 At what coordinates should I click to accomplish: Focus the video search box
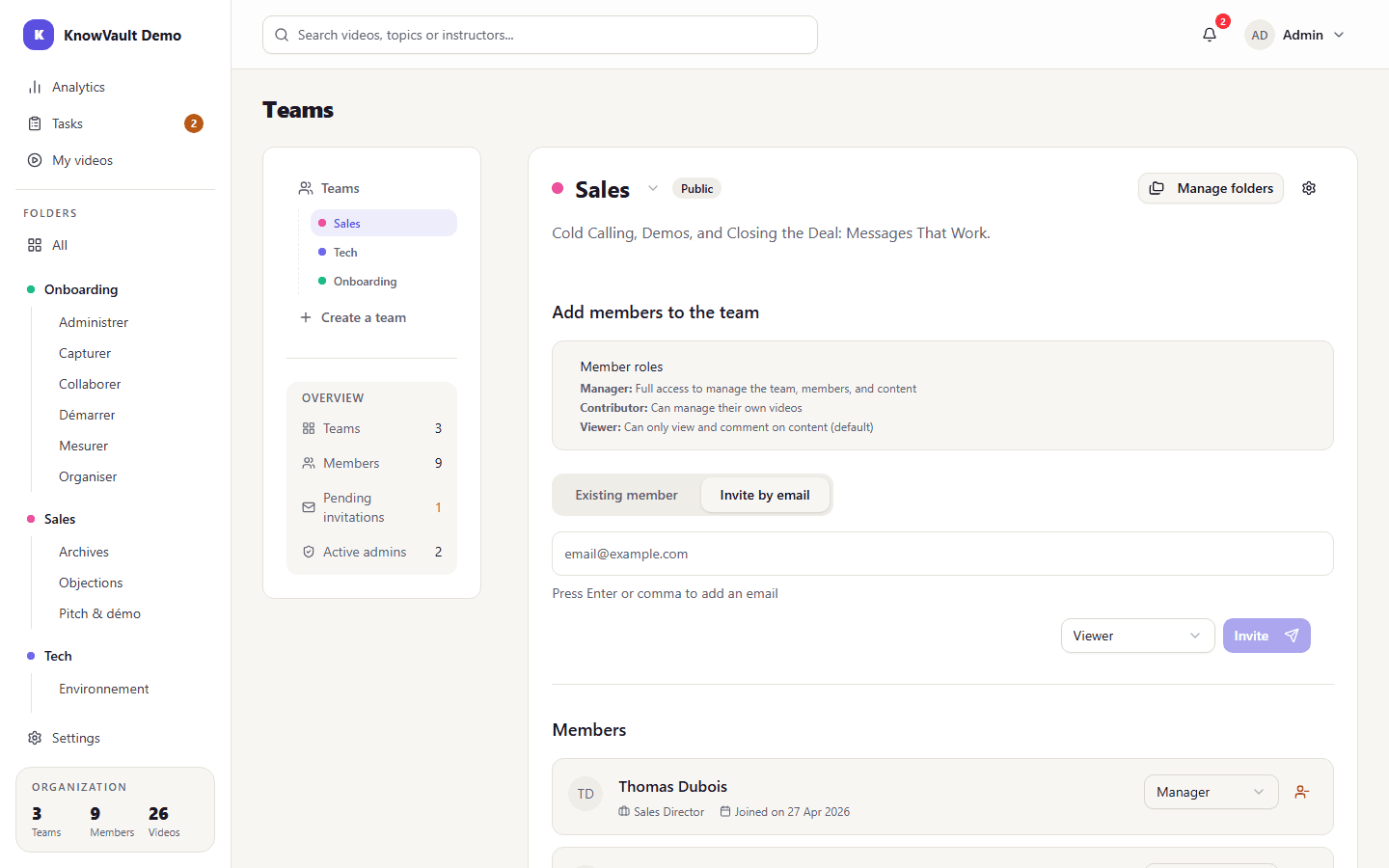coord(540,35)
